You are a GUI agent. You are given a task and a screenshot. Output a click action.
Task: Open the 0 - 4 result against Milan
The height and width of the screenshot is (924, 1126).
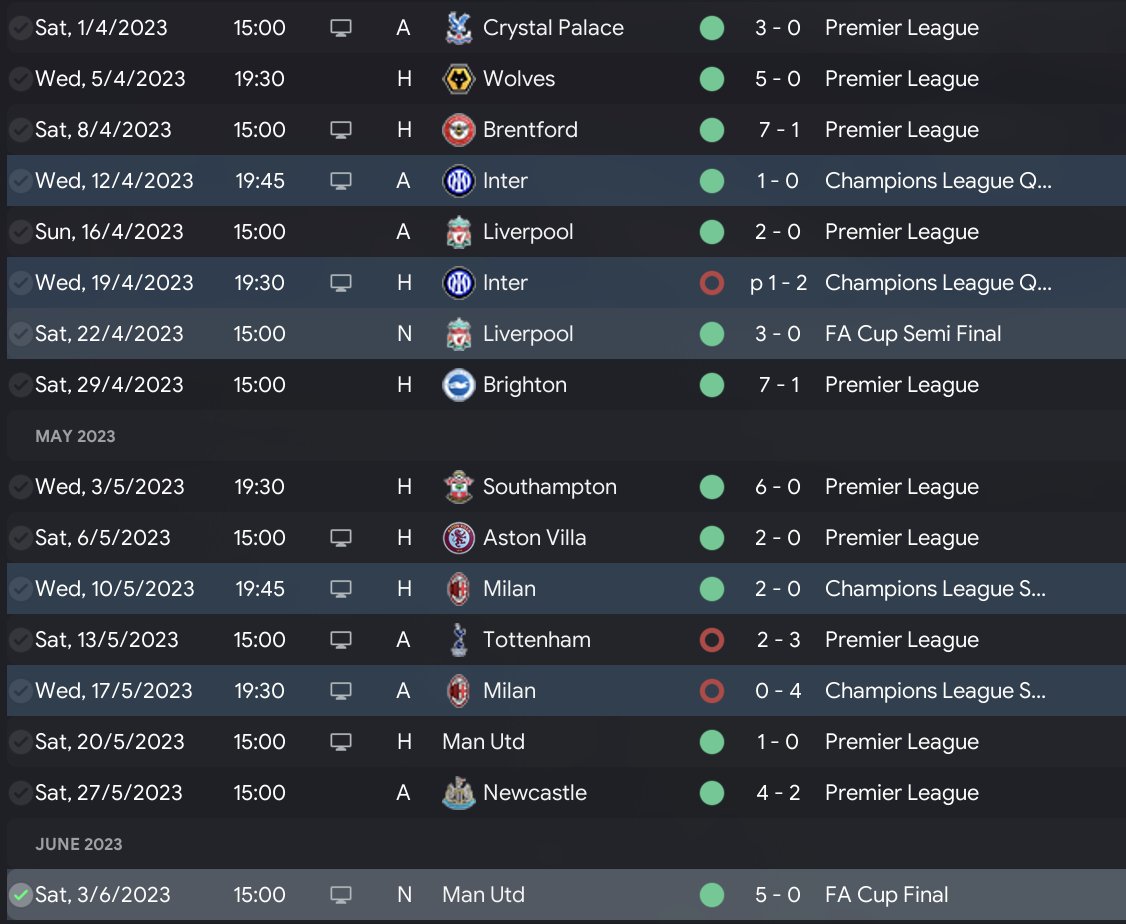778,691
